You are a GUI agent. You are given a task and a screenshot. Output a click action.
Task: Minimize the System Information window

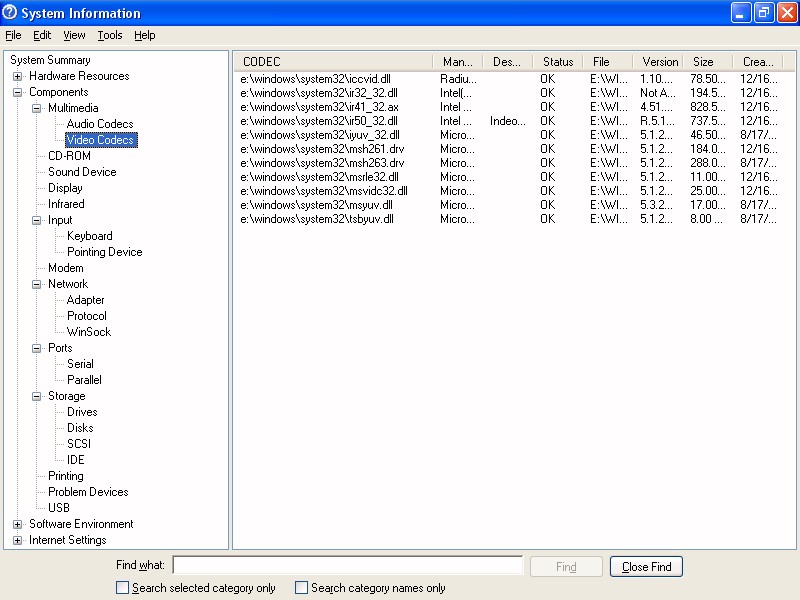741,13
